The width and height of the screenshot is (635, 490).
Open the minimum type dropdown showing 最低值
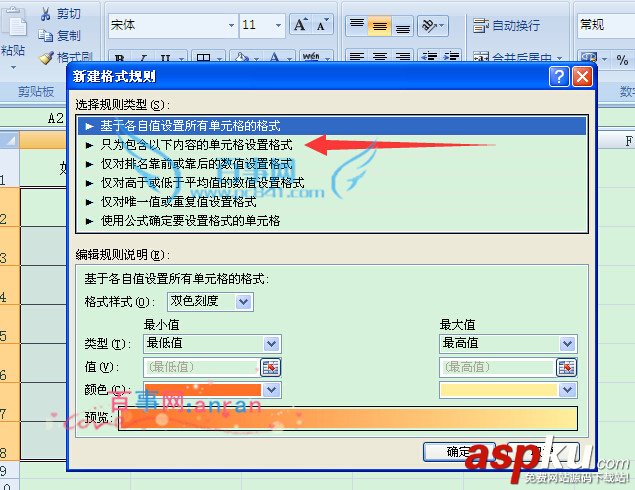212,344
